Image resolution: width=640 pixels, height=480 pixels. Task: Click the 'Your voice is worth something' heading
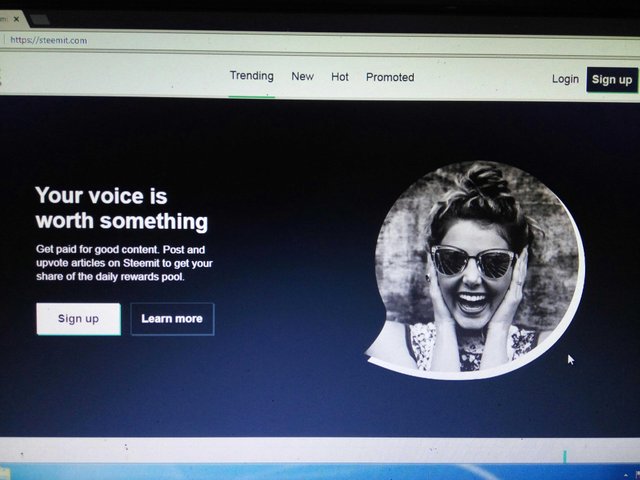(x=122, y=208)
